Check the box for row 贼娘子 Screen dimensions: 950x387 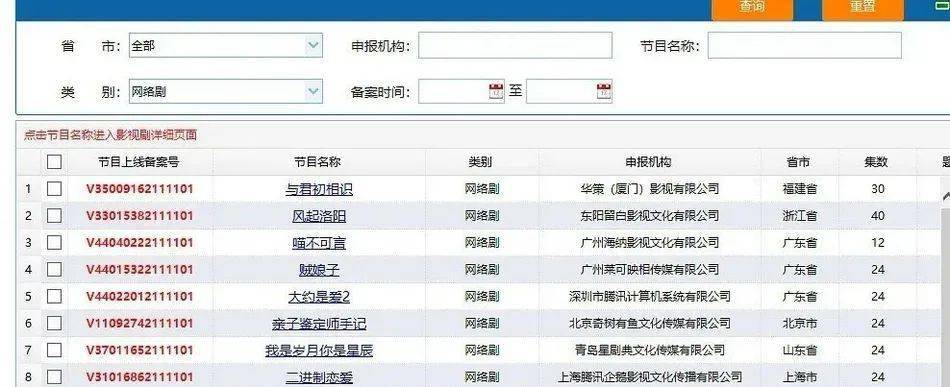(x=55, y=270)
